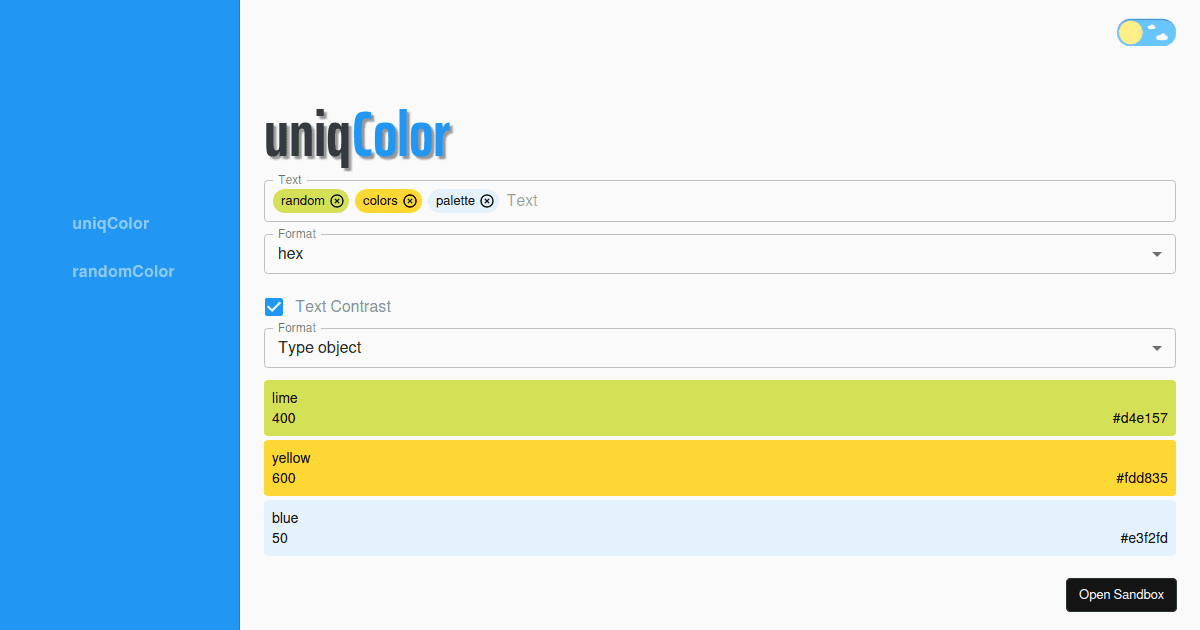Viewport: 1200px width, 630px height.
Task: Click the "palette" tag chip label
Action: [456, 200]
